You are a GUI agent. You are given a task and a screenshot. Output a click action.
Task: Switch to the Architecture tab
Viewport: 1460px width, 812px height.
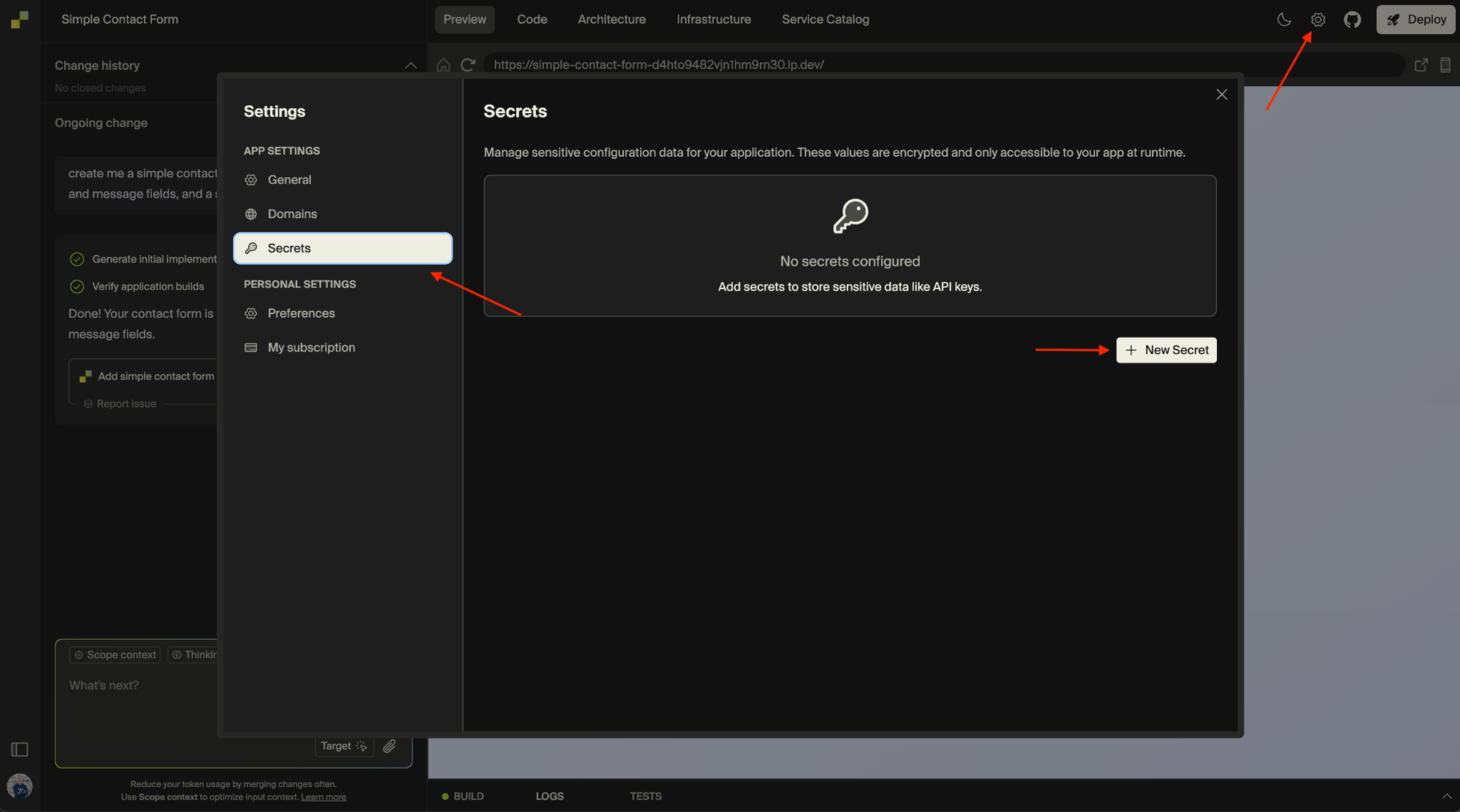click(x=612, y=20)
